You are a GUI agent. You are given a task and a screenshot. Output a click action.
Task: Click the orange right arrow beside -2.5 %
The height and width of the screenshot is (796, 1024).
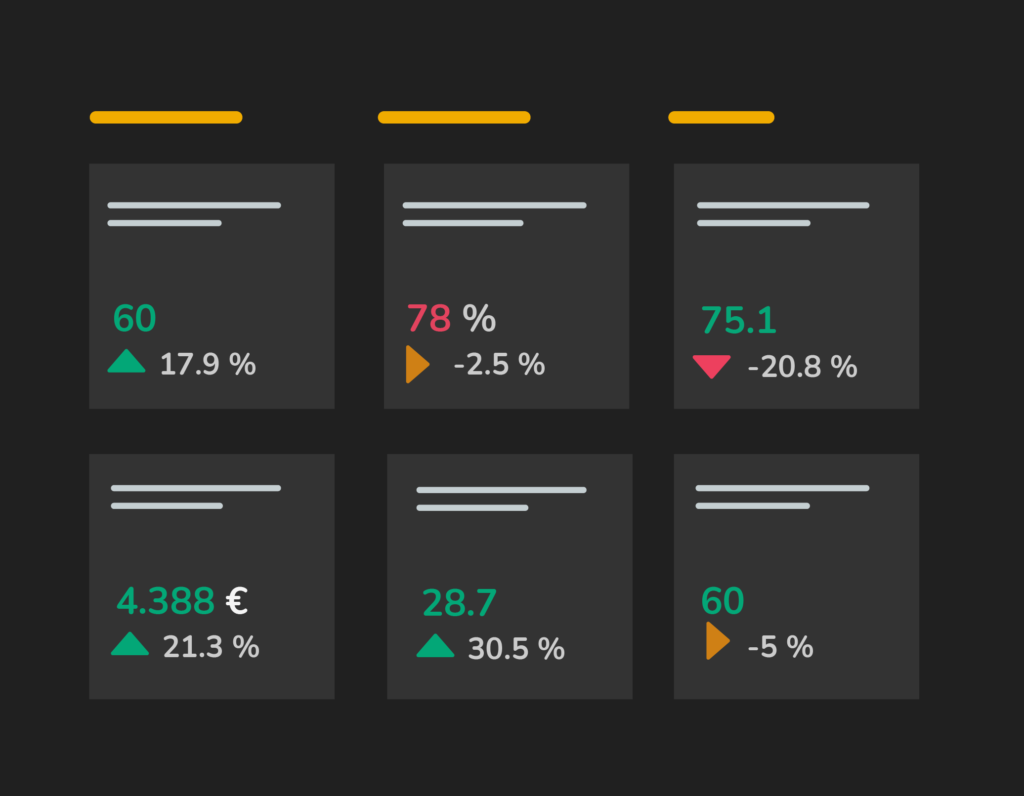pyautogui.click(x=416, y=364)
